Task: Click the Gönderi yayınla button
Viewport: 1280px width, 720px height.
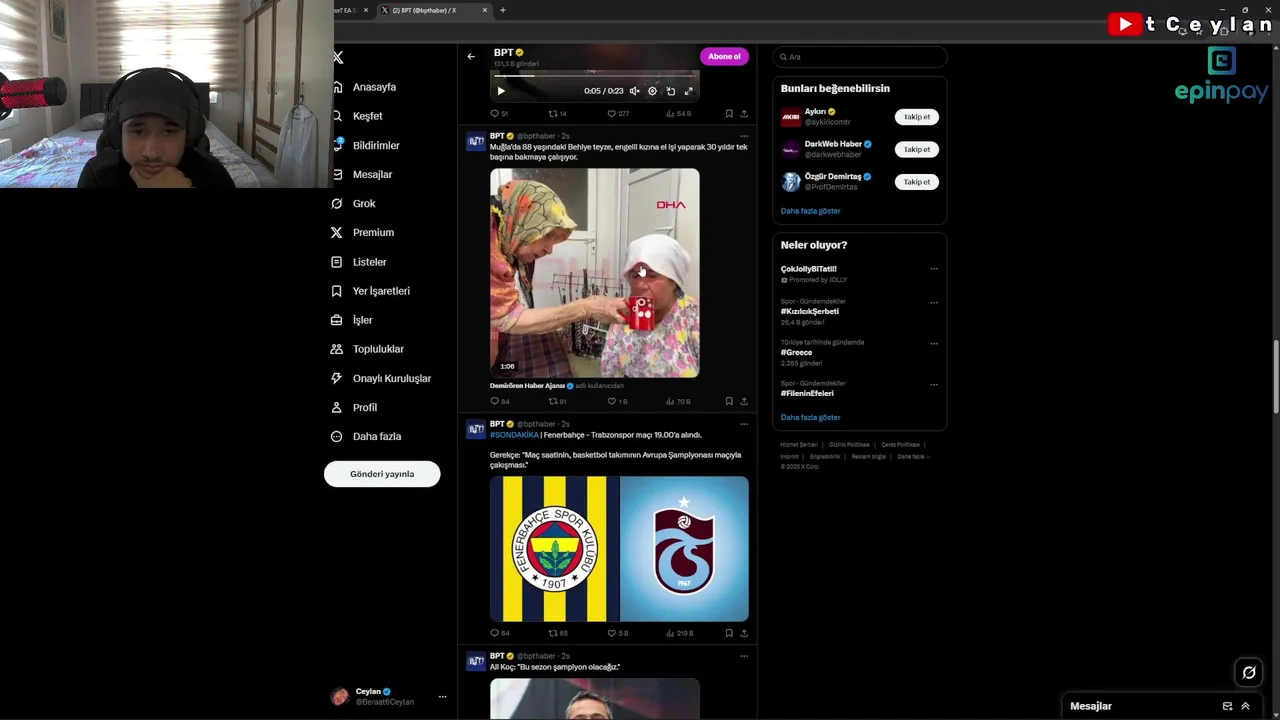Action: (x=382, y=474)
